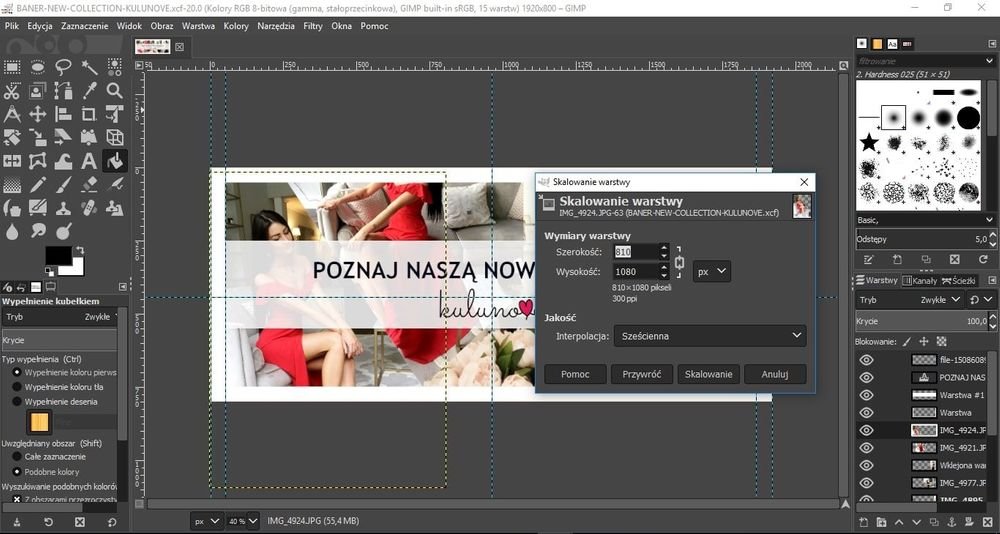Click the lock position and size icon
The height and width of the screenshot is (534, 1000).
click(924, 341)
